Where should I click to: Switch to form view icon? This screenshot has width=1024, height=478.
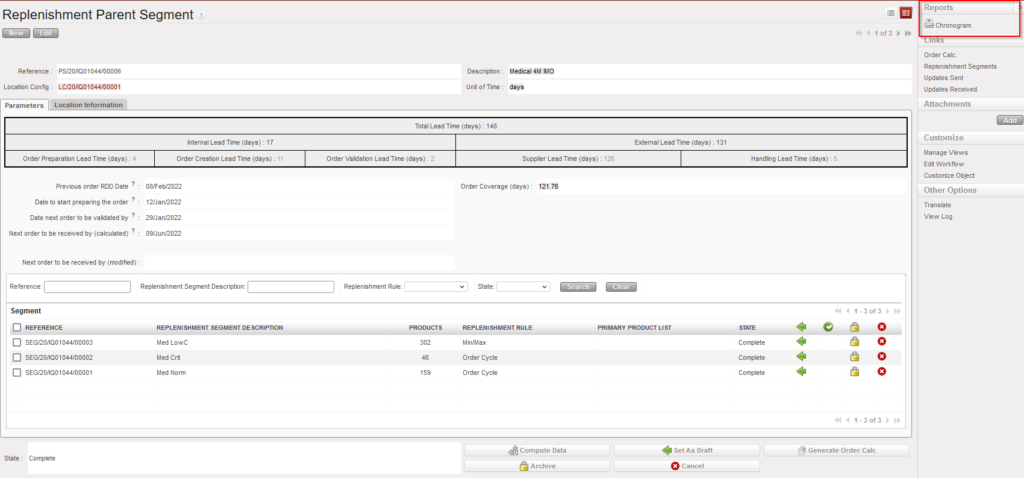point(905,13)
